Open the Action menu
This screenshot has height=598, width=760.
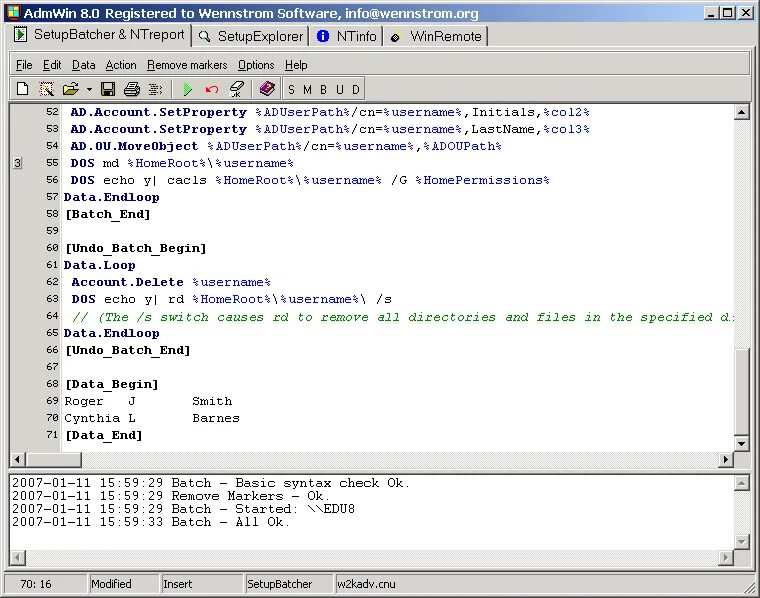(121, 65)
